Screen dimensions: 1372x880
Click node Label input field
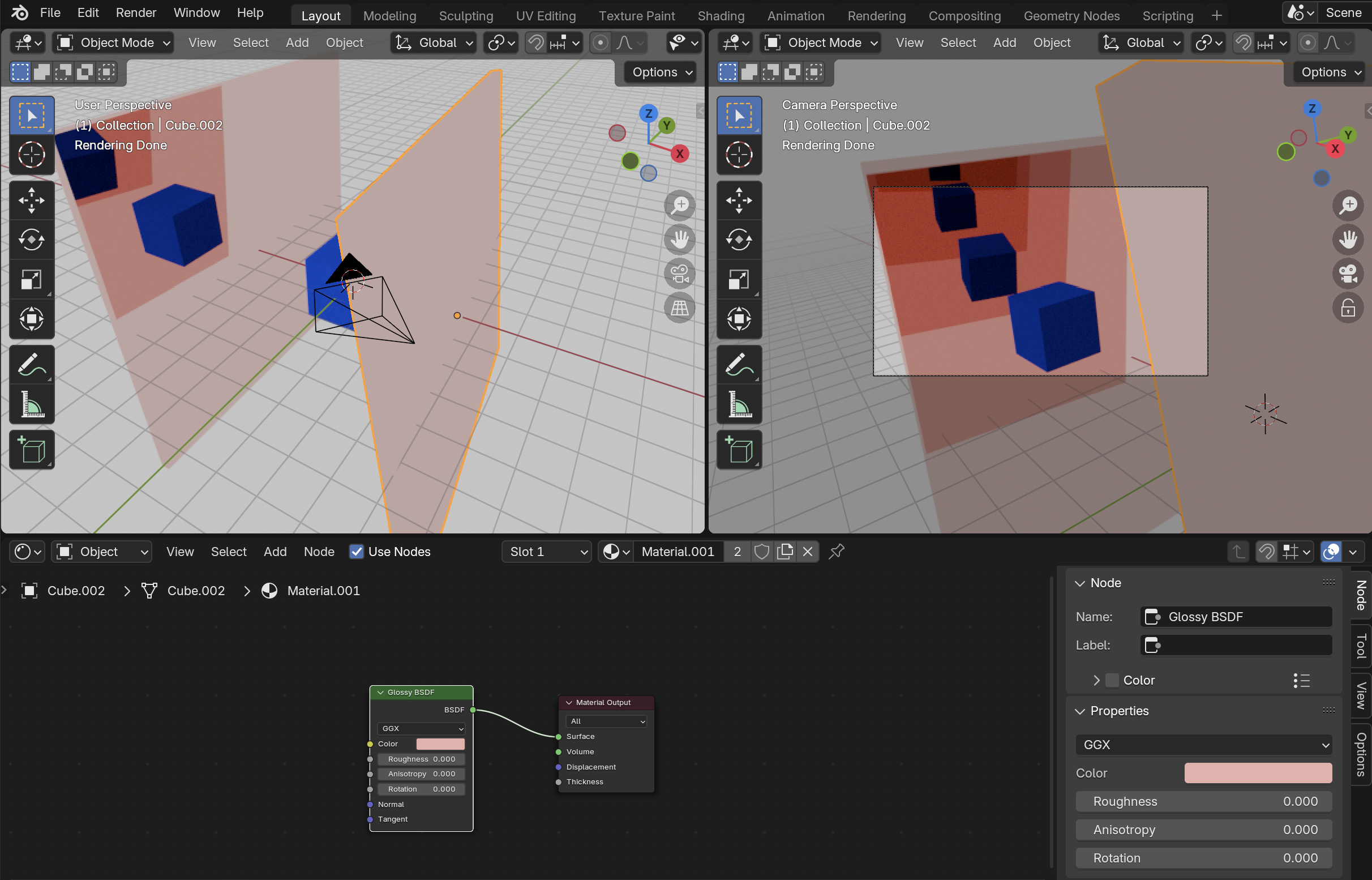1237,645
